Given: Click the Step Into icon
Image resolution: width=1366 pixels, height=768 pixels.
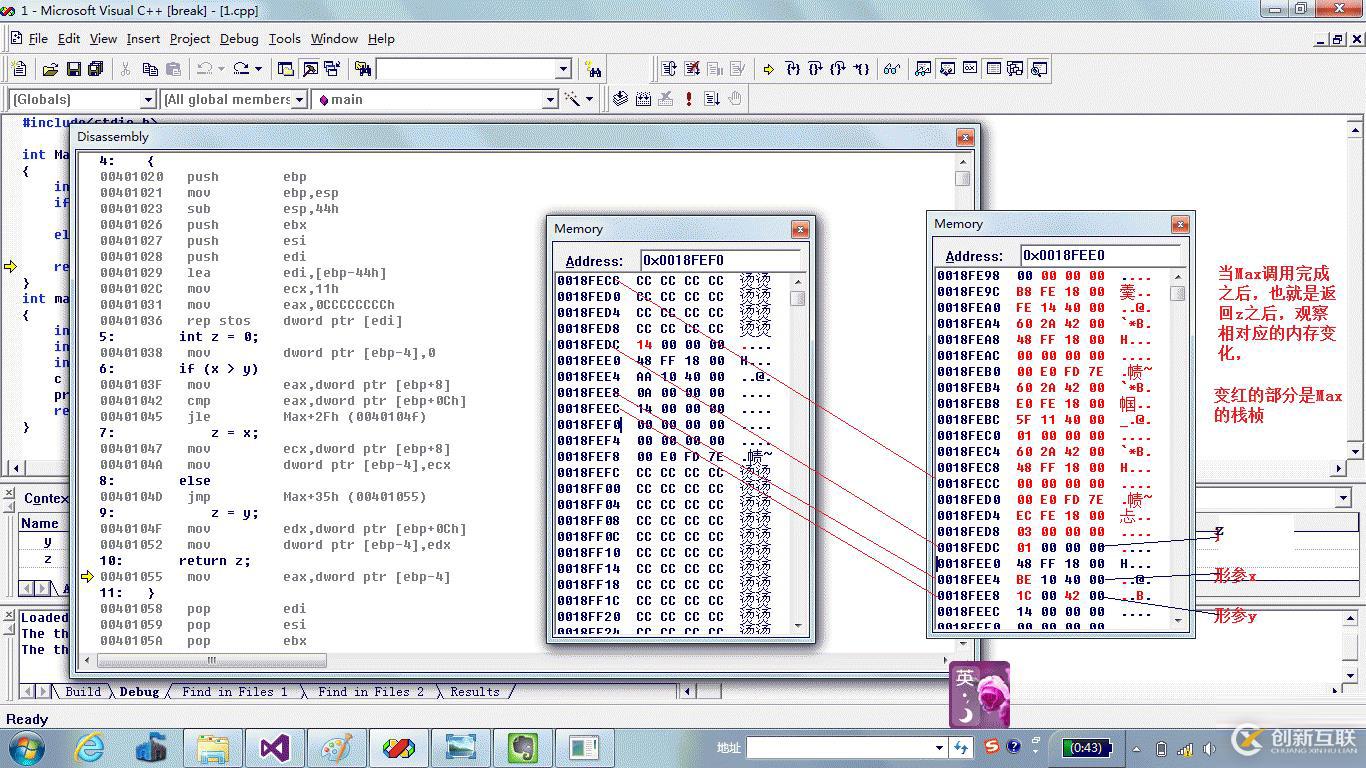Looking at the screenshot, I should tap(793, 69).
